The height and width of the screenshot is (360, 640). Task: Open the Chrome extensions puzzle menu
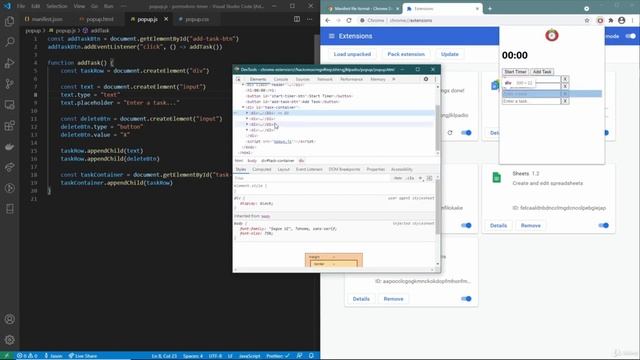pos(611,20)
